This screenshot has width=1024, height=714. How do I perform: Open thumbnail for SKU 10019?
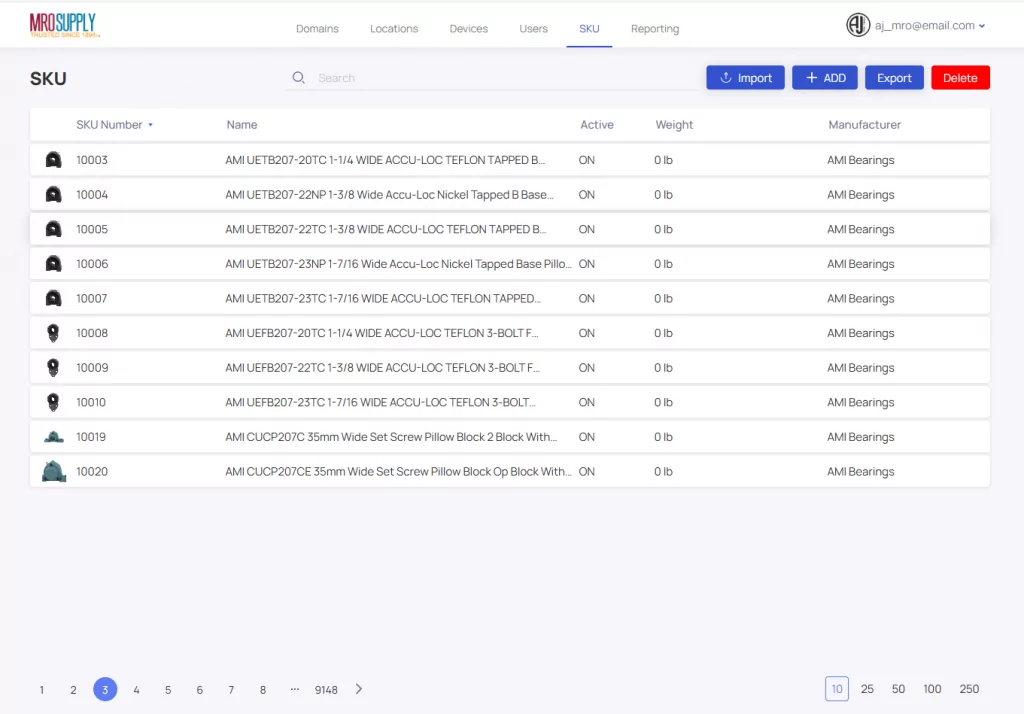[54, 437]
